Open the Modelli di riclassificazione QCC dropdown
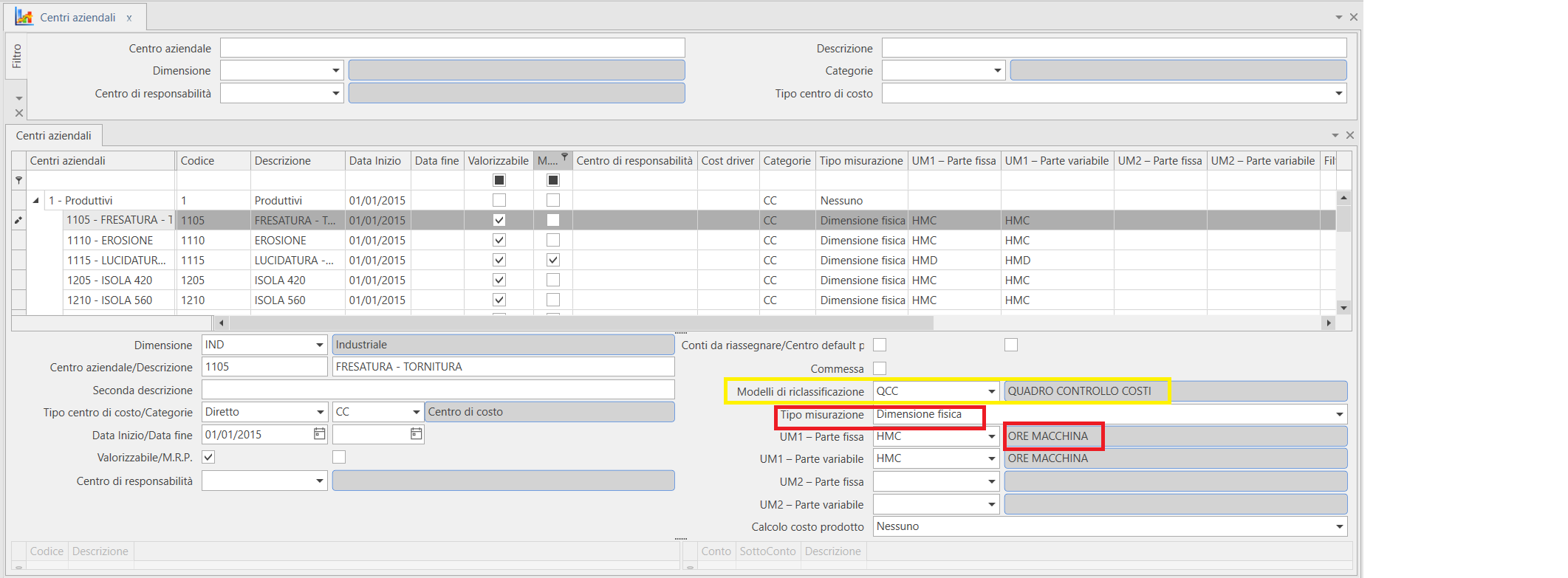Image resolution: width=1568 pixels, height=578 pixels. point(992,391)
